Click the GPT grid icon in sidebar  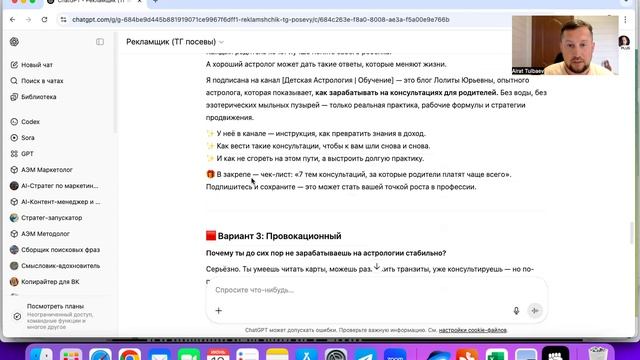(14, 153)
